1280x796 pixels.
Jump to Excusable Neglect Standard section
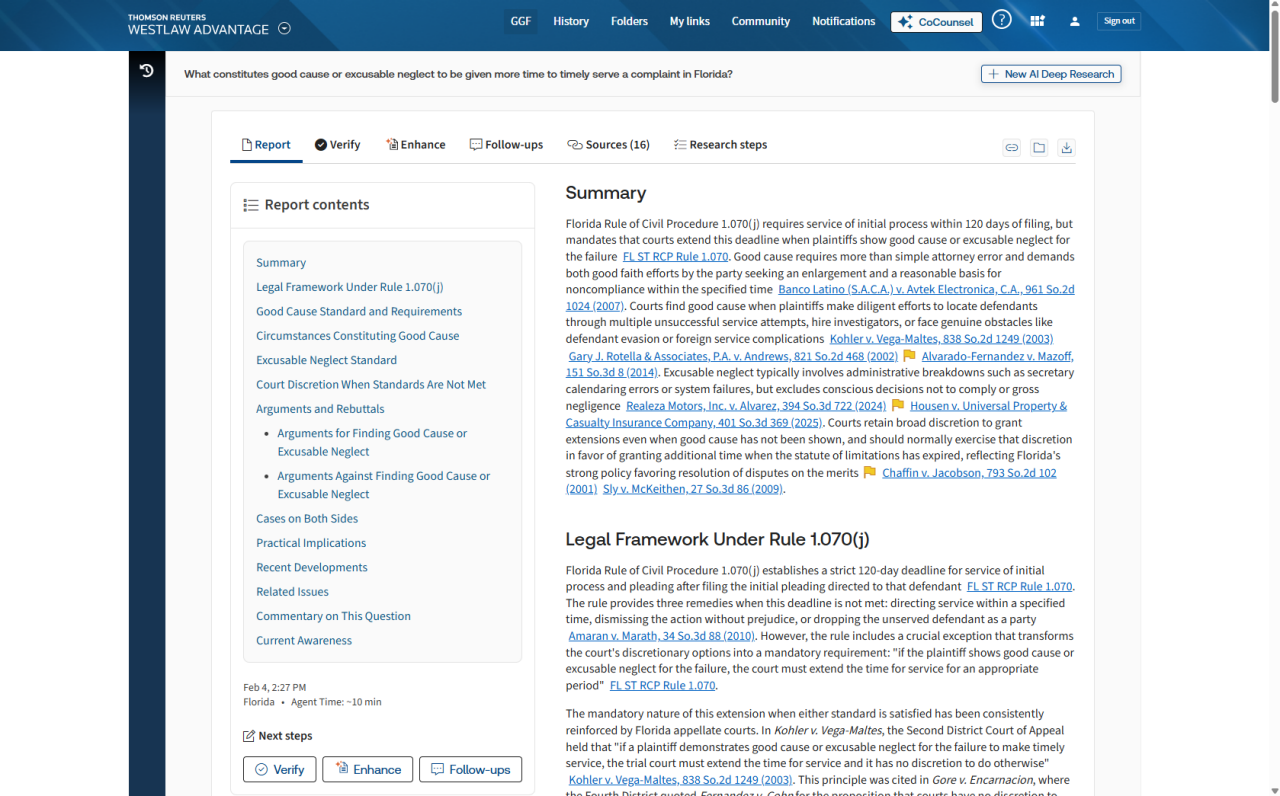point(326,360)
